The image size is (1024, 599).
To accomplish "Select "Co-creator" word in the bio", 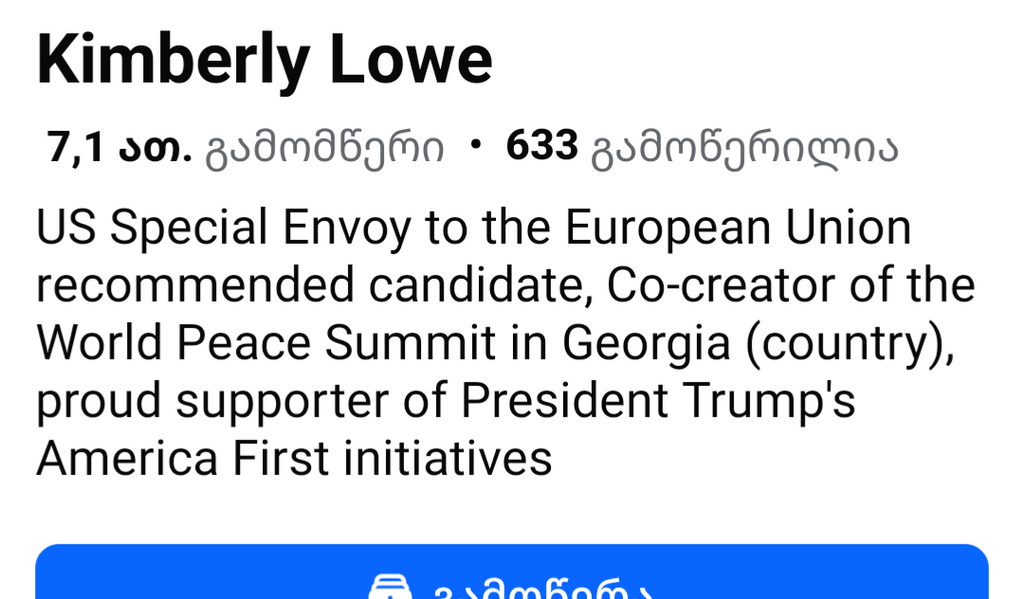I will click(721, 285).
